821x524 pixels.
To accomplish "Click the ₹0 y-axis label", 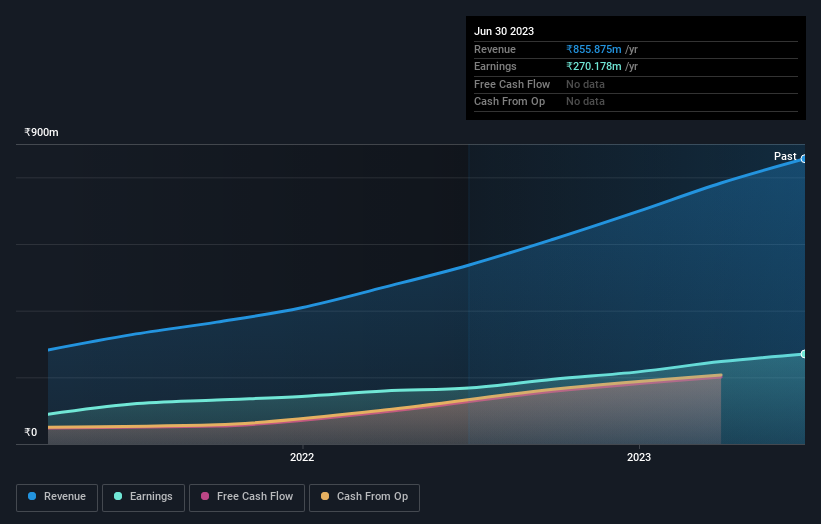I will tap(31, 432).
